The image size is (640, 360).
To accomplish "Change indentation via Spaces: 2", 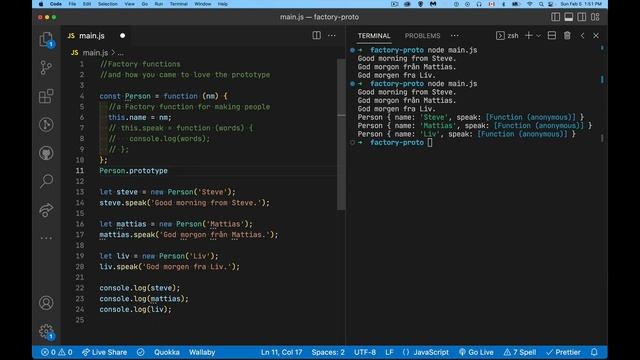I will click(328, 352).
